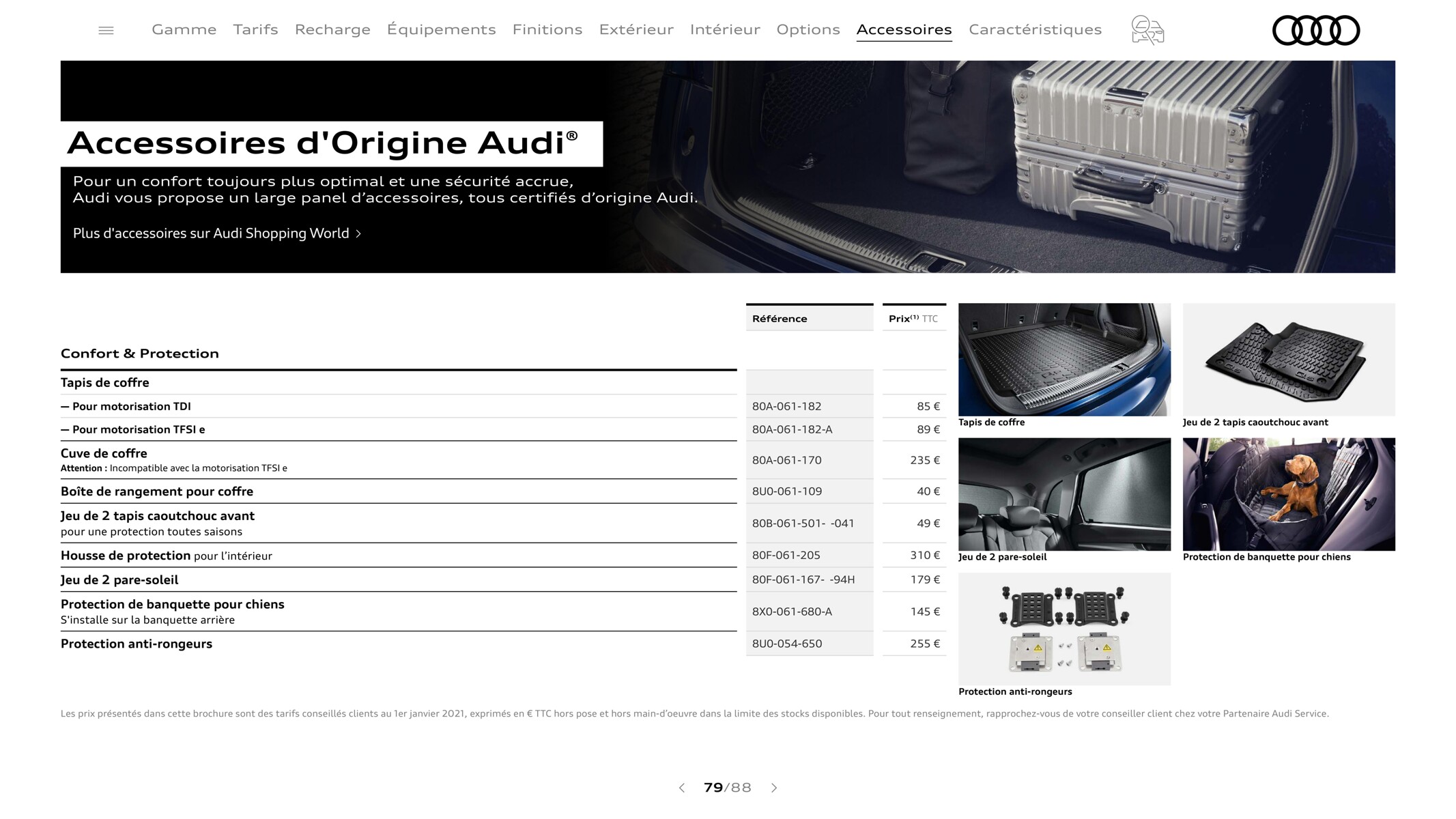Image resolution: width=1456 pixels, height=819 pixels.
Task: Follow Plus d'accessoires sur Audi Shopping World link
Action: point(217,233)
